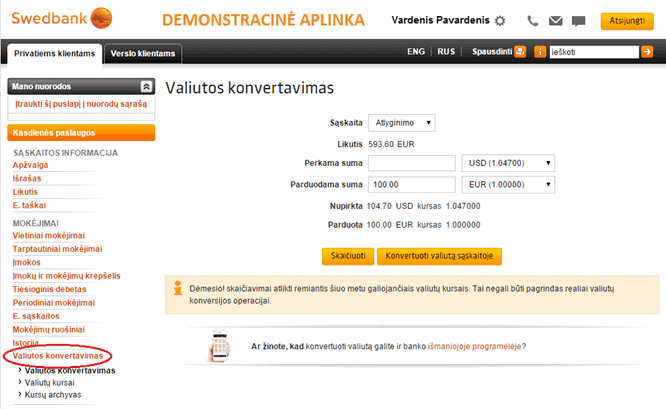The height and width of the screenshot is (409, 666).
Task: Switch to Privatiems klientams tab
Action: click(x=54, y=54)
